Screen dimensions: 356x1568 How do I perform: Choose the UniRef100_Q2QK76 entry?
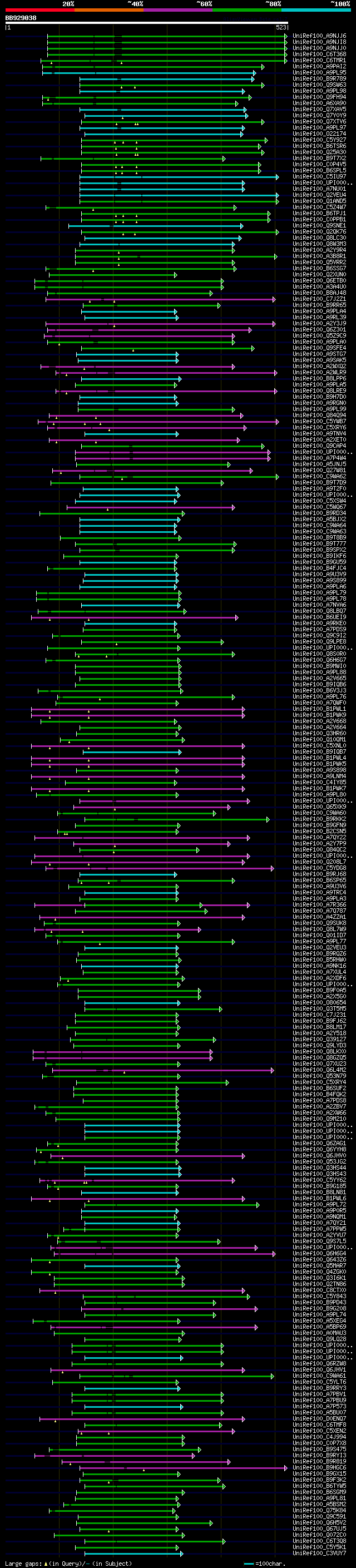pyautogui.click(x=319, y=232)
